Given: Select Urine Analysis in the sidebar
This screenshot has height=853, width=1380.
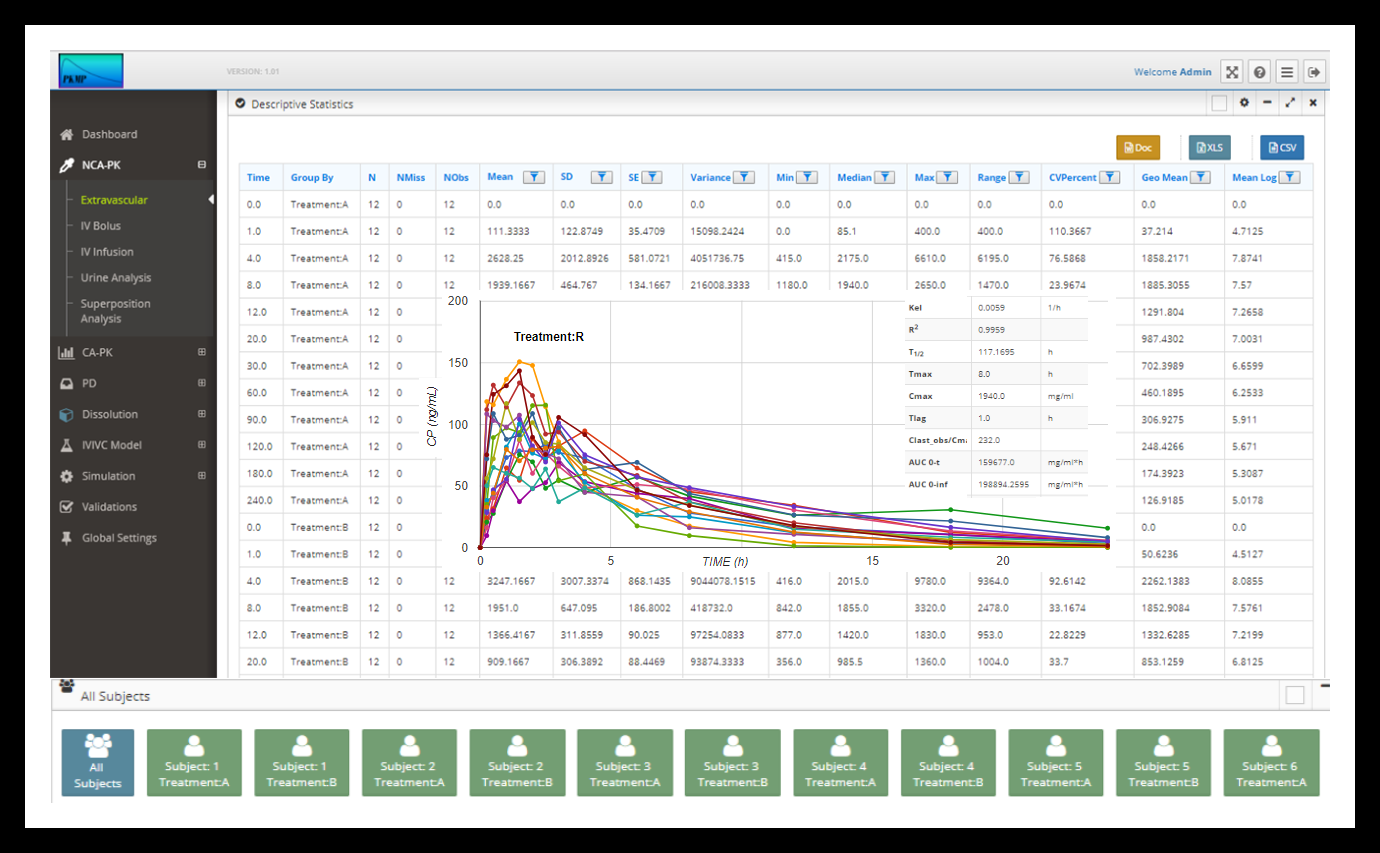Looking at the screenshot, I should (x=116, y=278).
